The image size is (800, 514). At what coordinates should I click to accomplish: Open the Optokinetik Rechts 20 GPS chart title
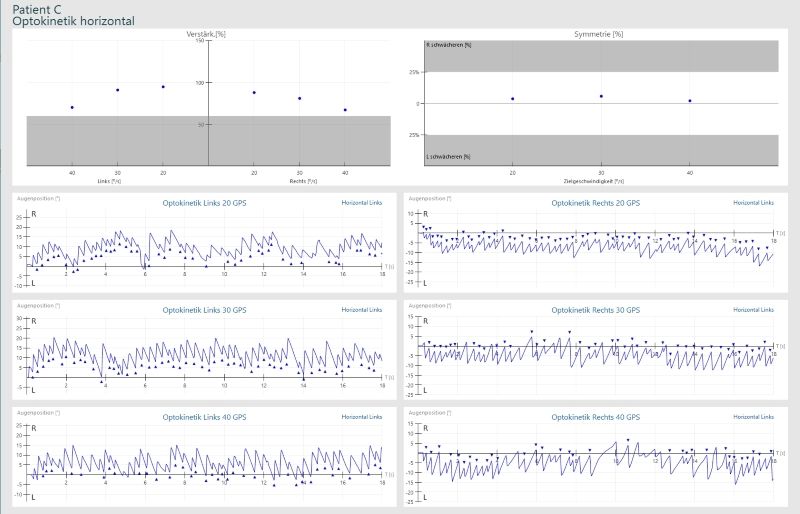[595, 203]
